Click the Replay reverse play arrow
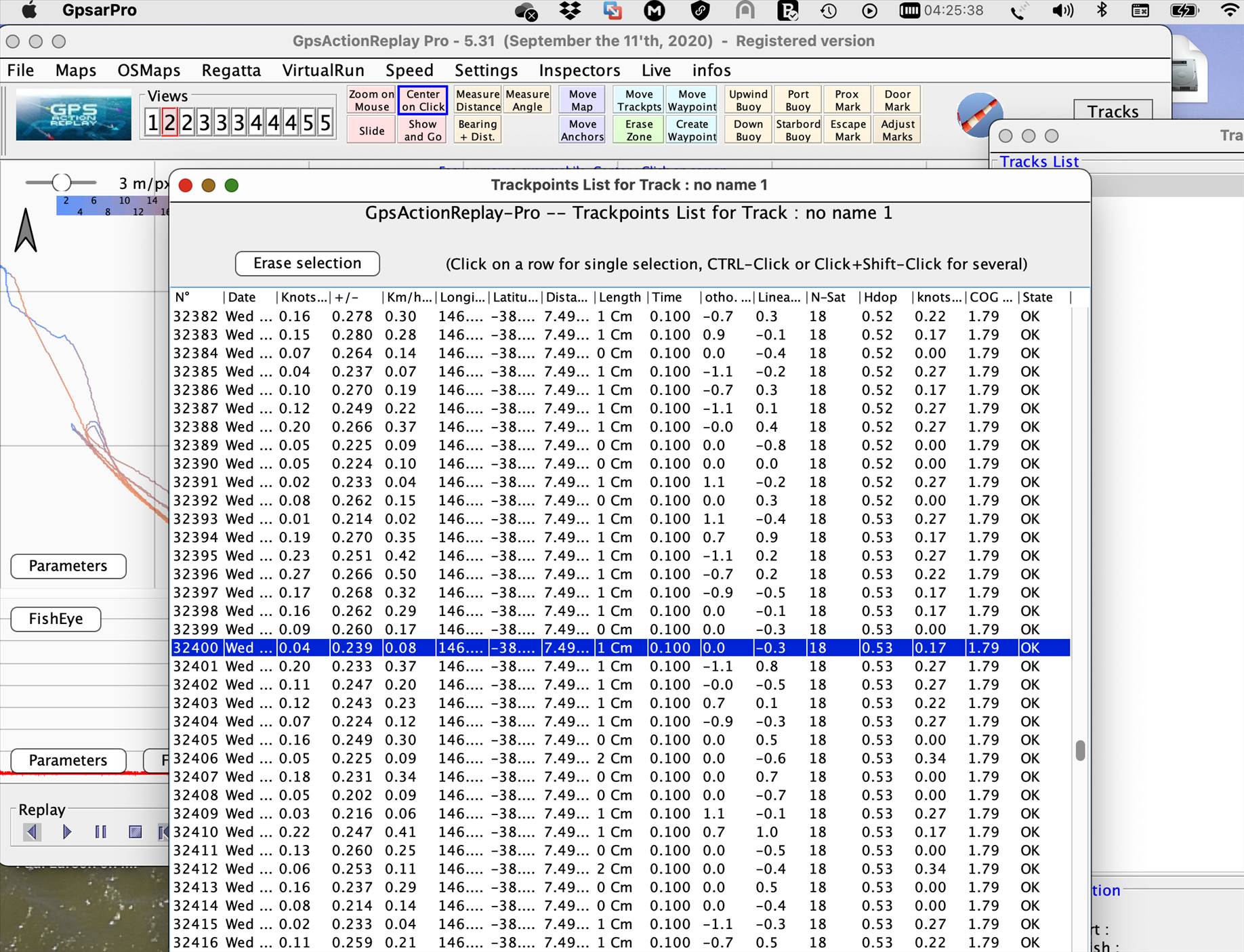1244x952 pixels. [x=32, y=831]
